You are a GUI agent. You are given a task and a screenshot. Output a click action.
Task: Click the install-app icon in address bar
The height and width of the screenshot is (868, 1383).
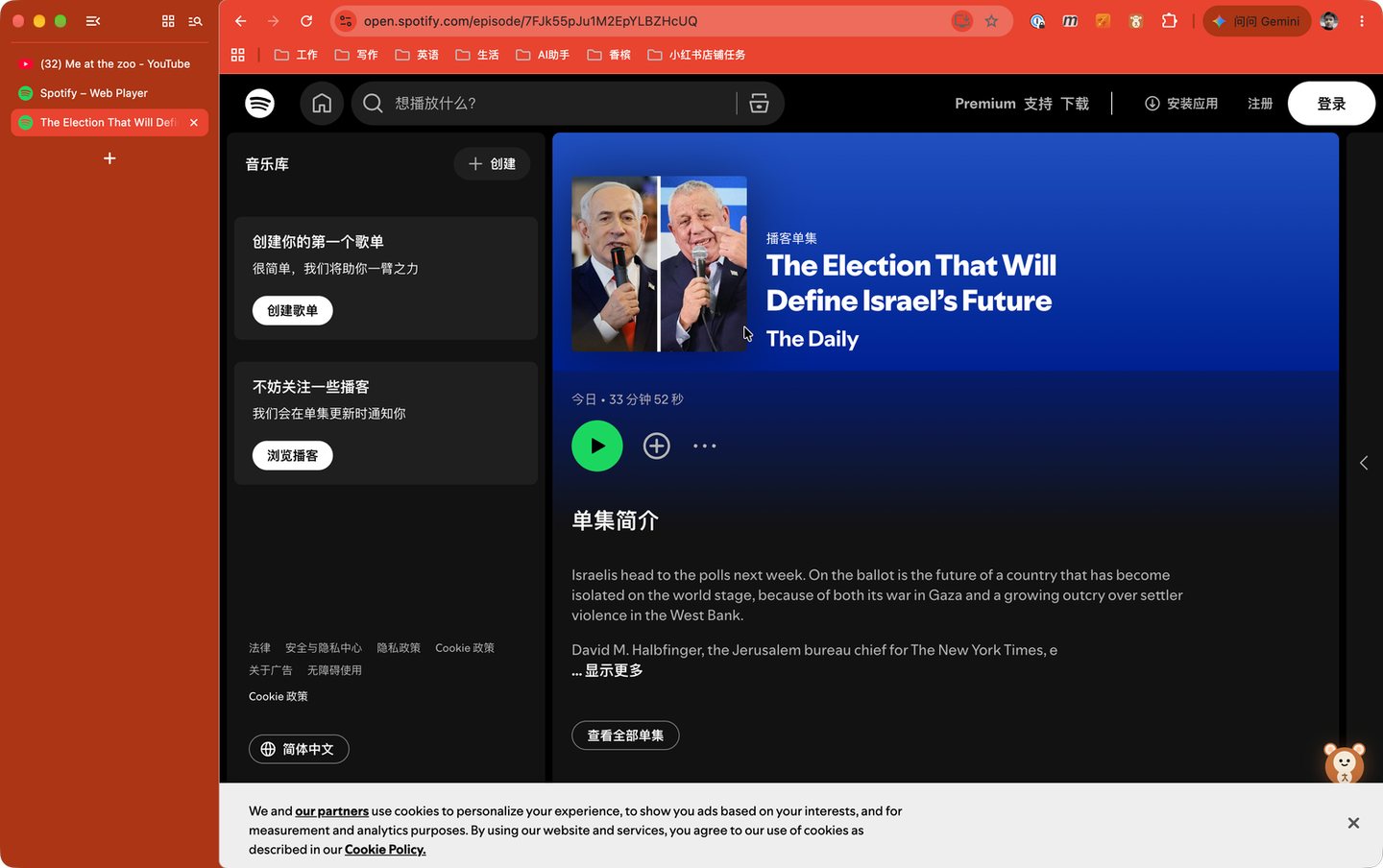pos(961,21)
